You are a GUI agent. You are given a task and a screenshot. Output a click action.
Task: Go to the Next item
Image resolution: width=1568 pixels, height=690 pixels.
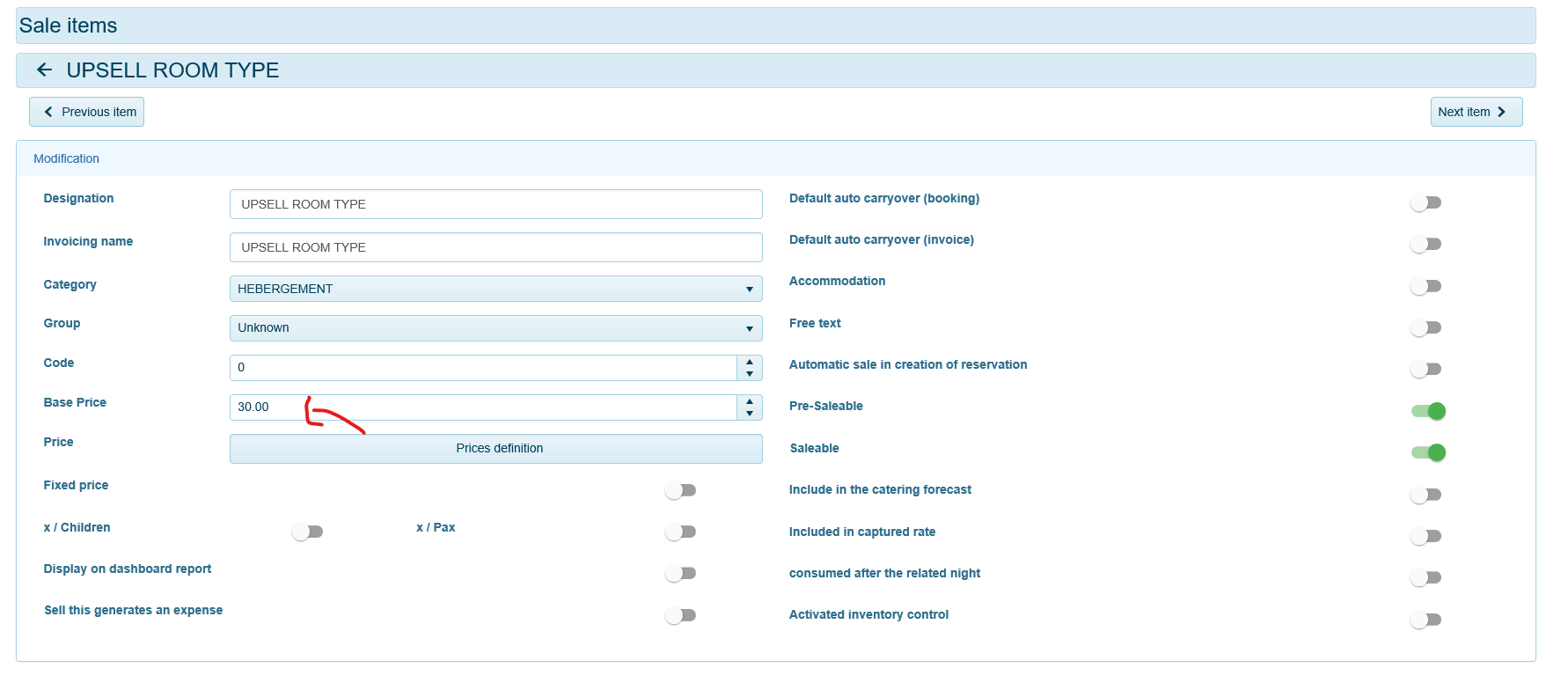(x=1476, y=112)
